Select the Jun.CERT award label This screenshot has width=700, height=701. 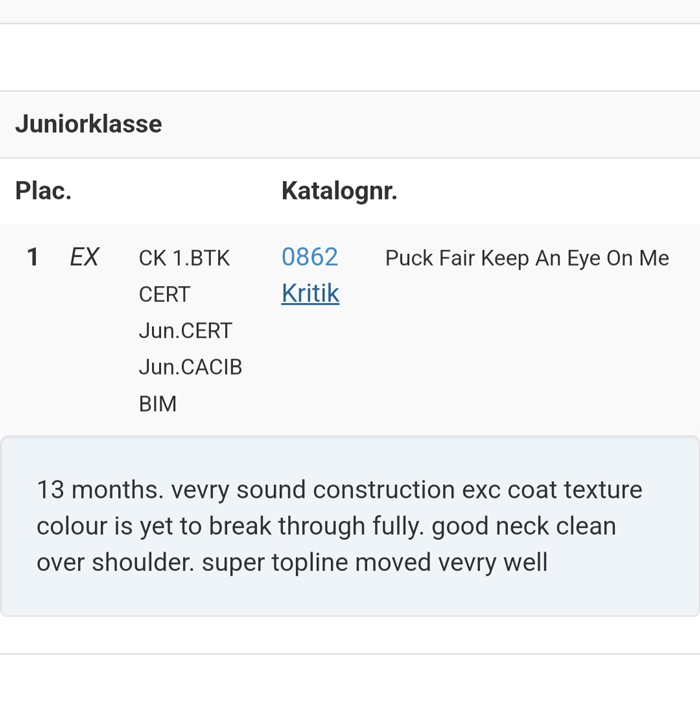pos(185,331)
